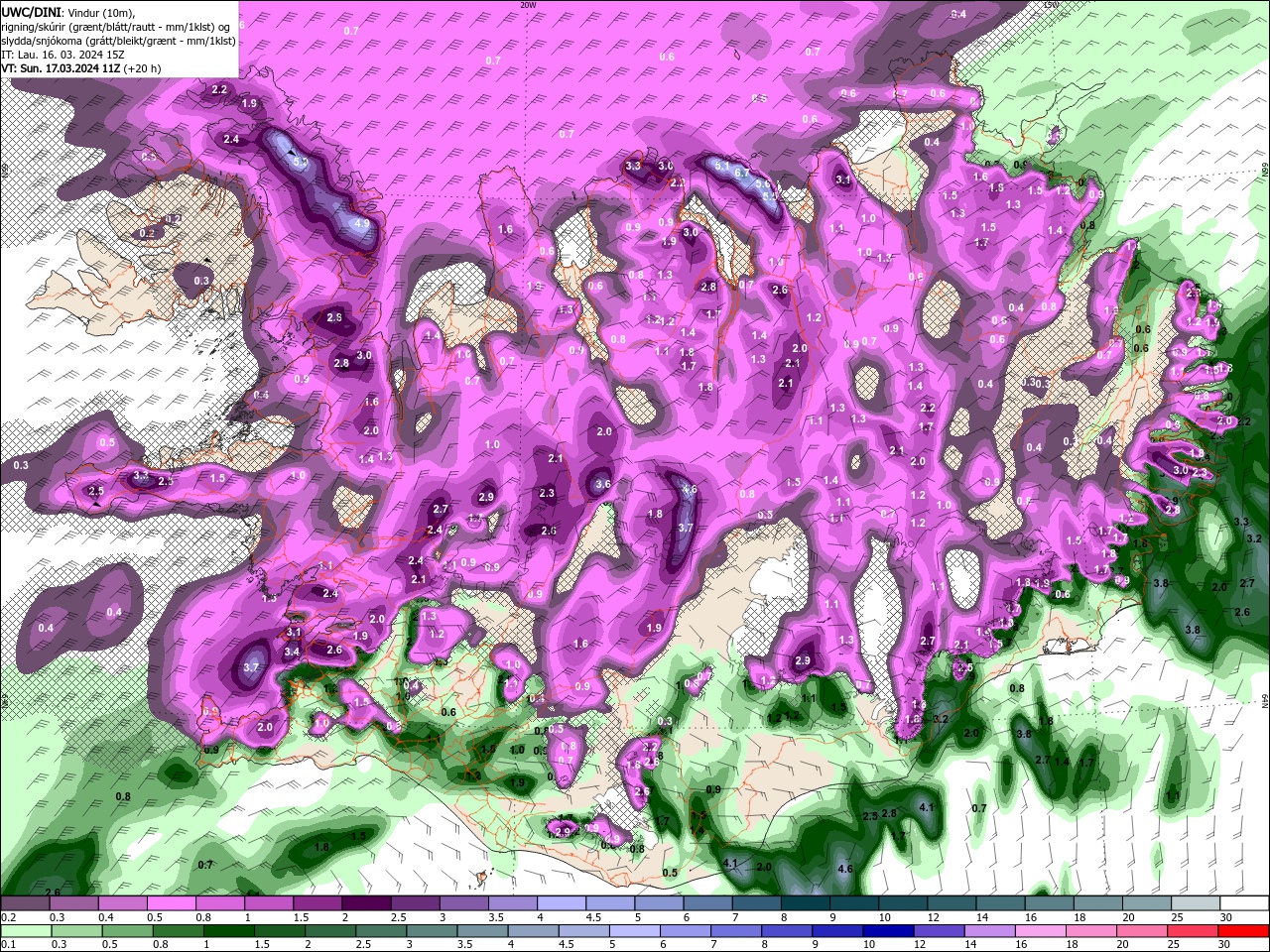Pick the dark teal 8 swatch in the upper legend
The width and height of the screenshot is (1270, 952).
point(804,903)
